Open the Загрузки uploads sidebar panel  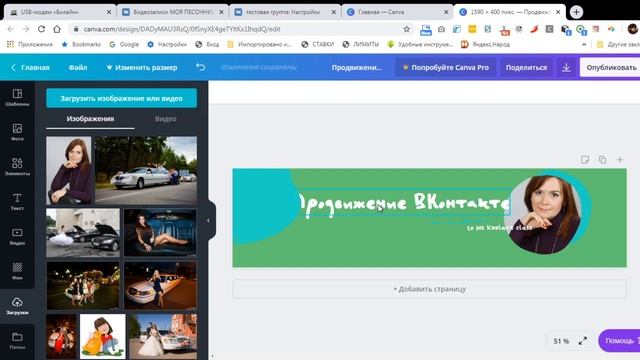pos(17,306)
